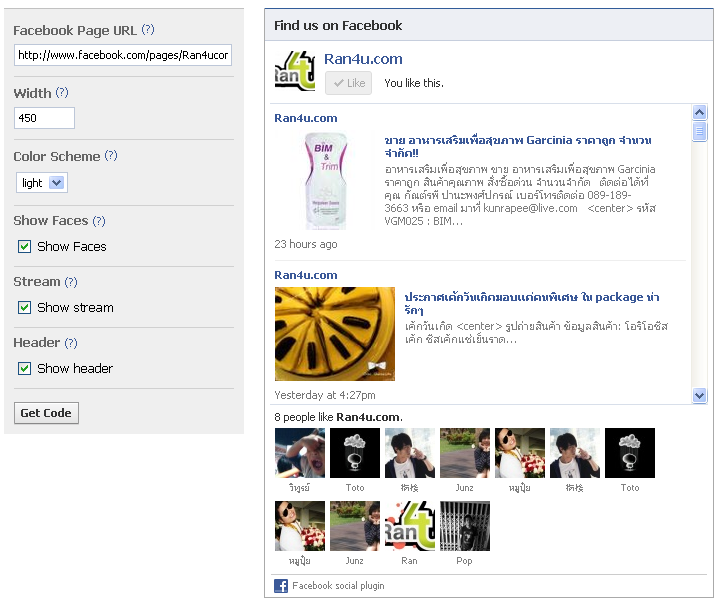Image resolution: width=718 pixels, height=602 pixels.
Task: Click the stream scrollbar thumb
Action: point(699,132)
